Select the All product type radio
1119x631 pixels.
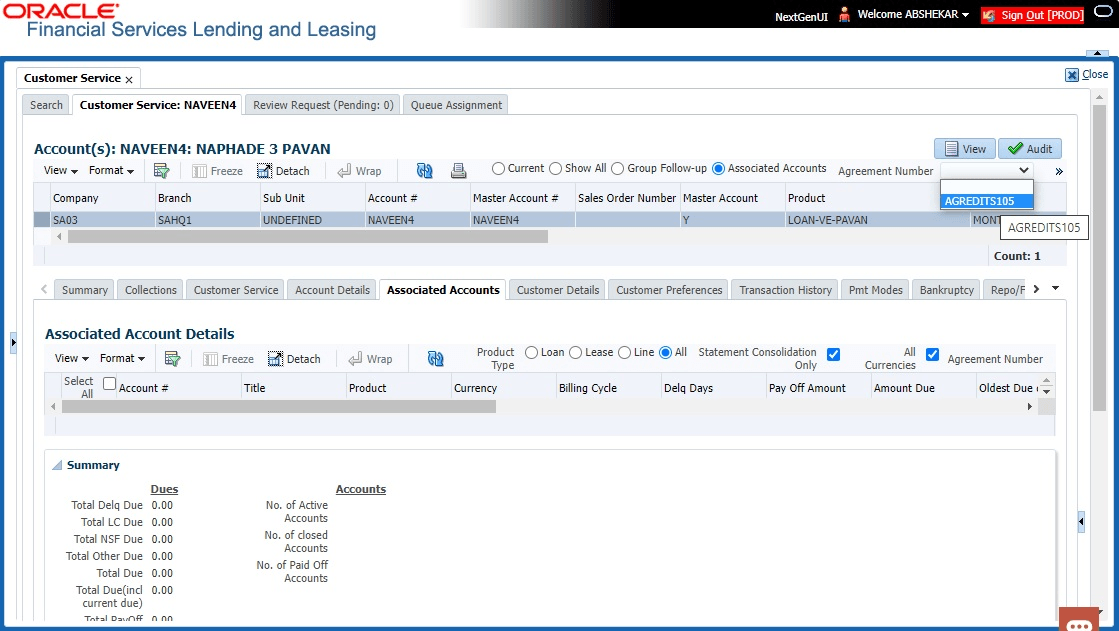click(665, 353)
